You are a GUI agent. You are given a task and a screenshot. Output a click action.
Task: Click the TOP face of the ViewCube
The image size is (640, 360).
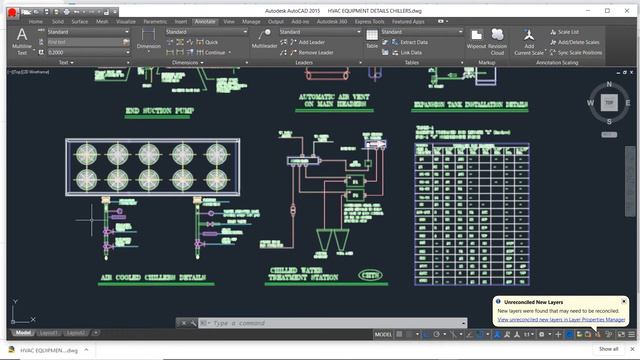point(609,102)
